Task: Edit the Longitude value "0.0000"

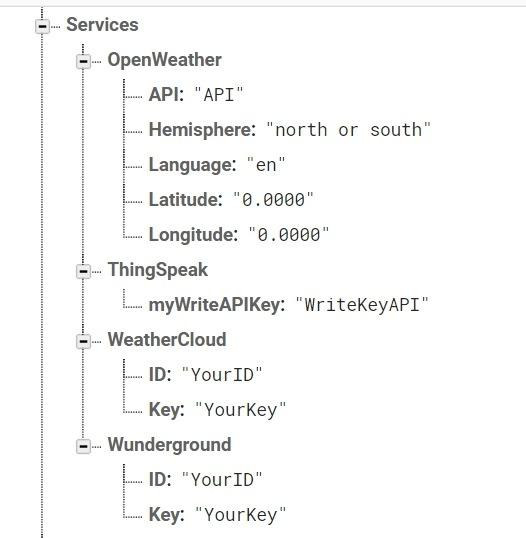Action: tap(289, 235)
